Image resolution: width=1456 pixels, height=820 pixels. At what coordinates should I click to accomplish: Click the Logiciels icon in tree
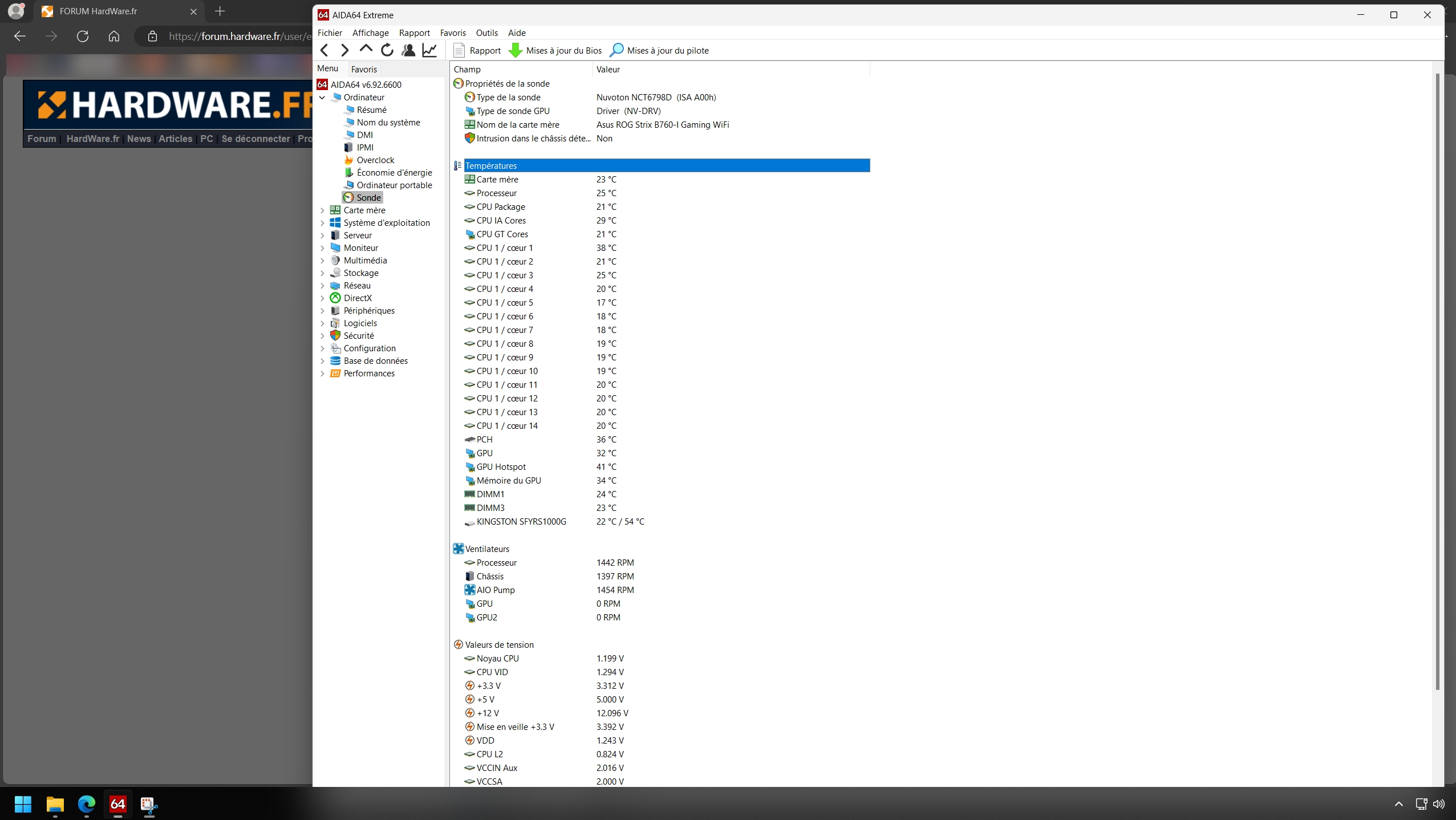(335, 323)
